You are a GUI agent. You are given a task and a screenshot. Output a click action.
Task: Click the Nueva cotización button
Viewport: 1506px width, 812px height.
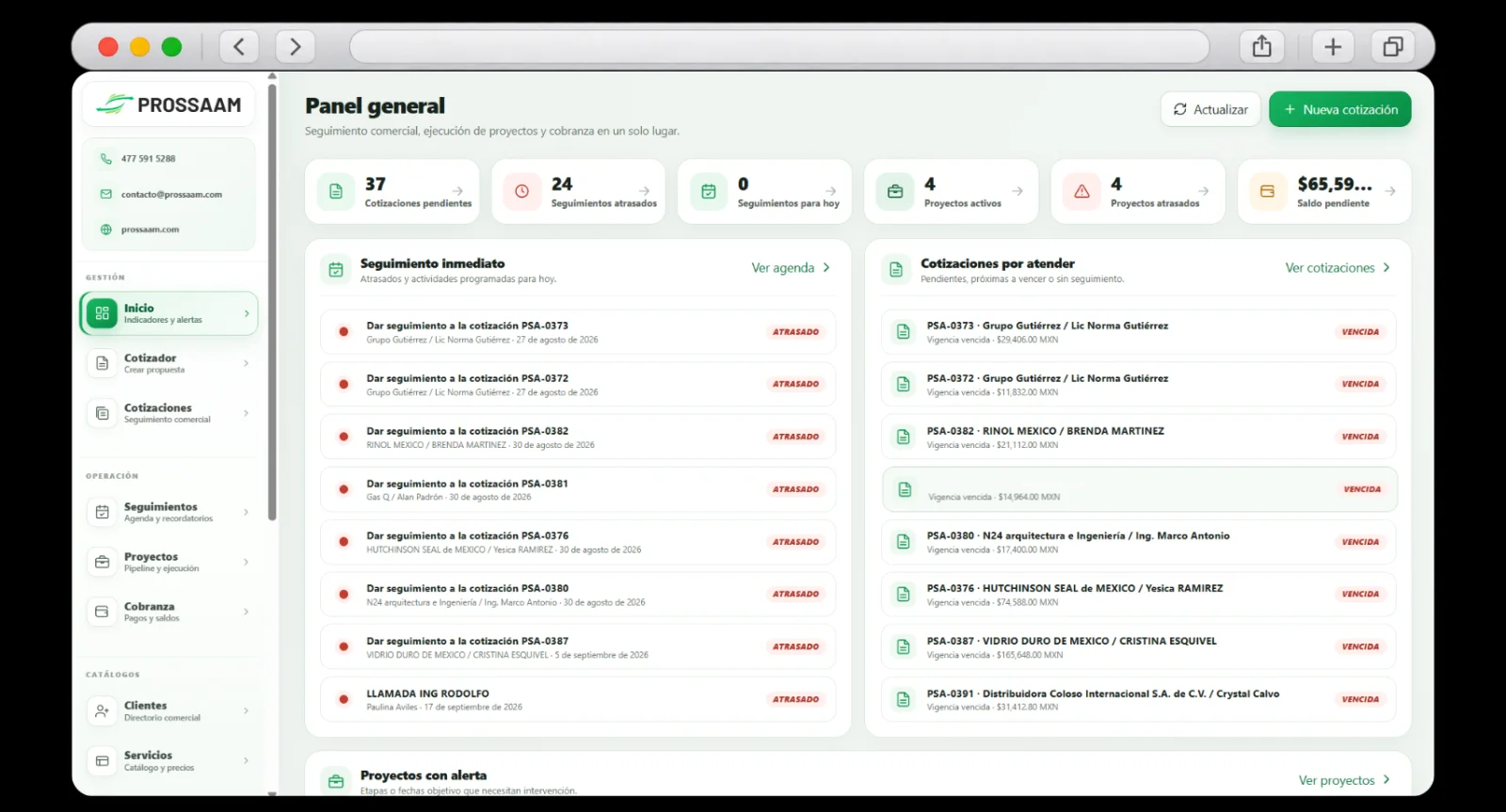coord(1340,109)
